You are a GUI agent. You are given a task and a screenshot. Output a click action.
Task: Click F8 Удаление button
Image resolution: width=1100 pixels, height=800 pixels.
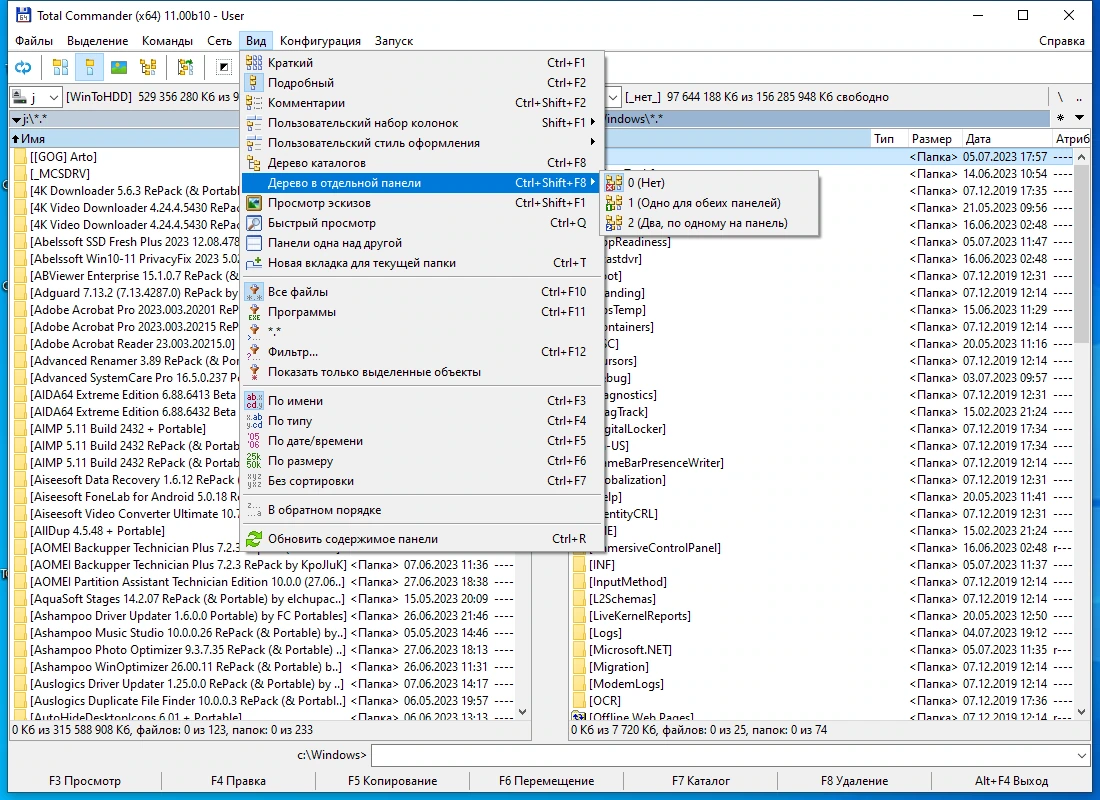pyautogui.click(x=854, y=780)
